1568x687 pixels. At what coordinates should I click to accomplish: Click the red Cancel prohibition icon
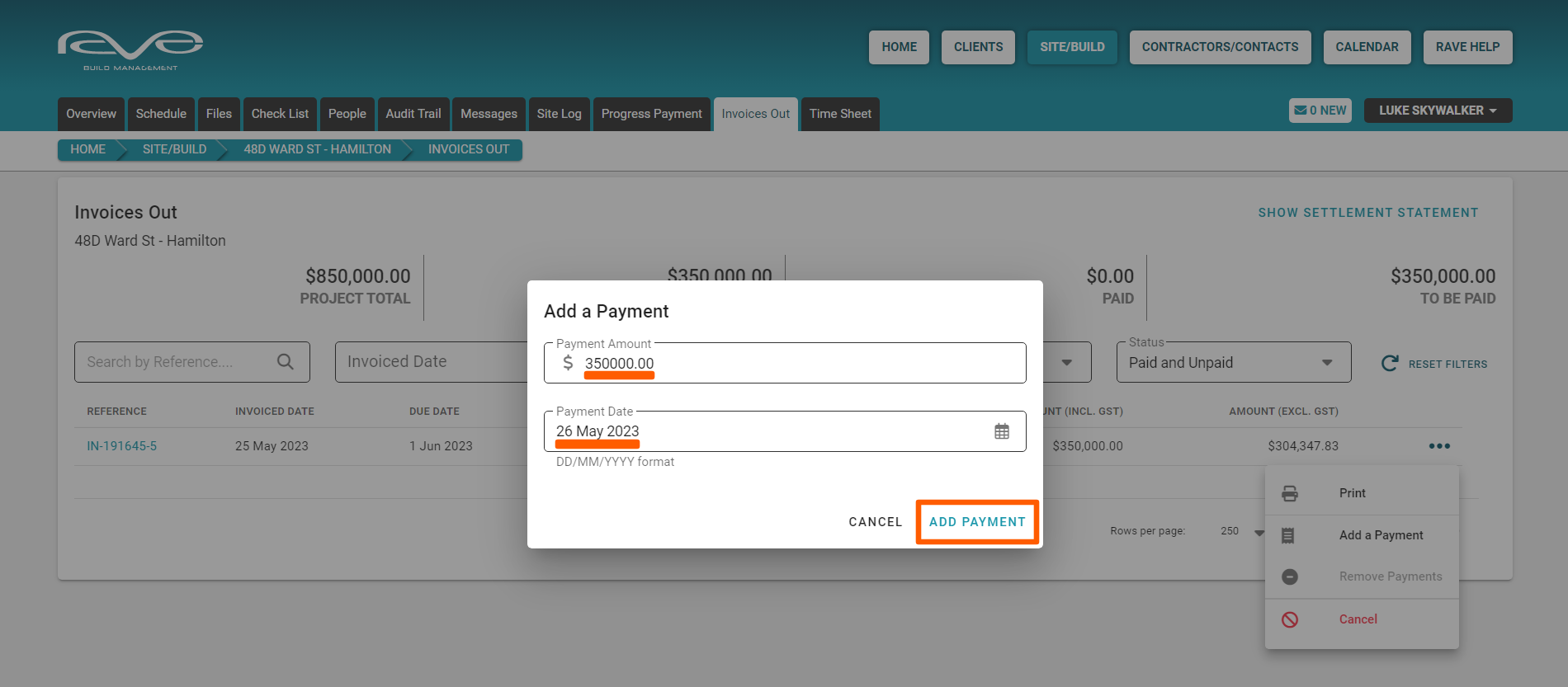[1289, 619]
